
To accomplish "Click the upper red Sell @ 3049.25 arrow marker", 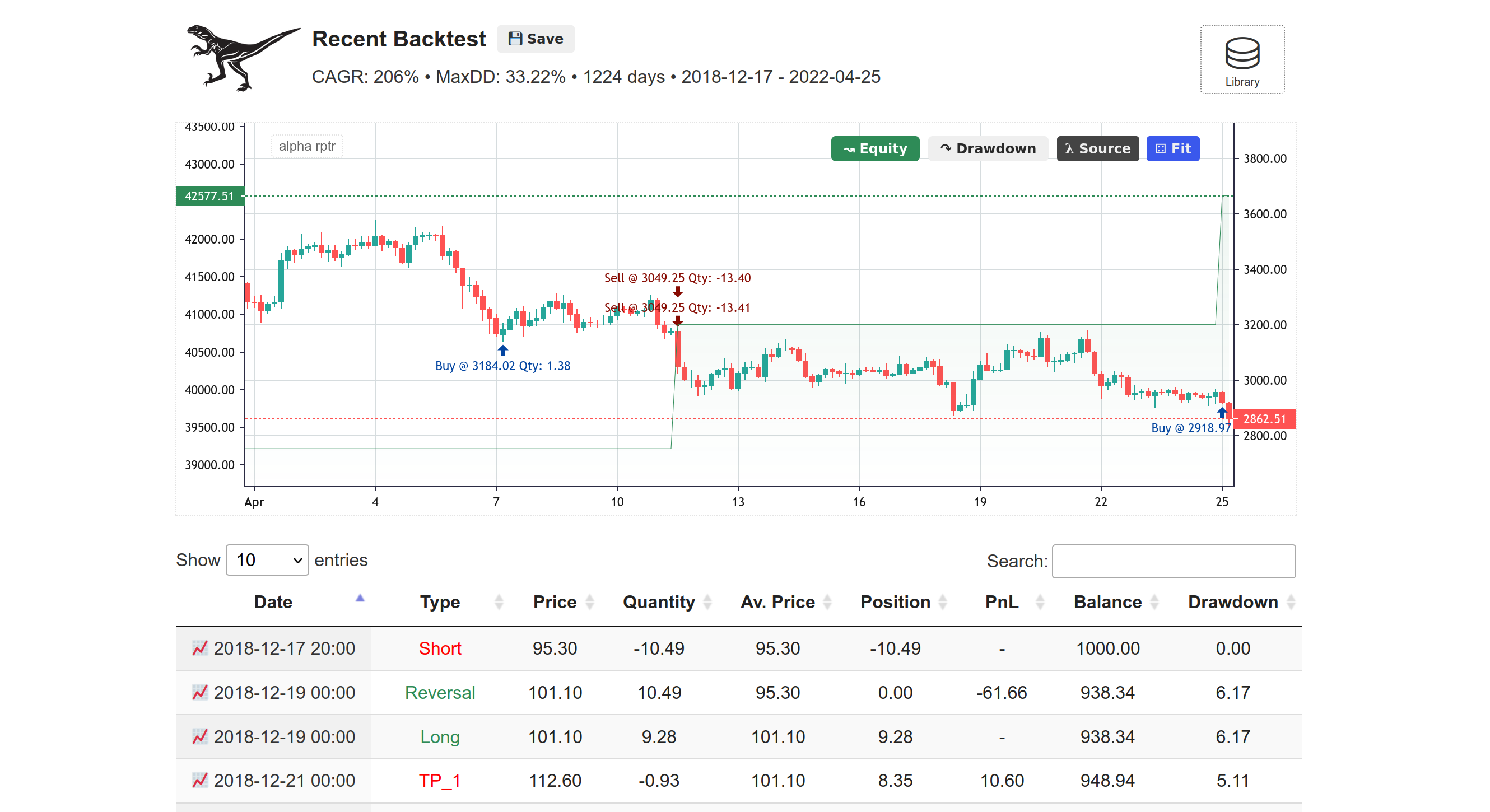I will [x=677, y=292].
